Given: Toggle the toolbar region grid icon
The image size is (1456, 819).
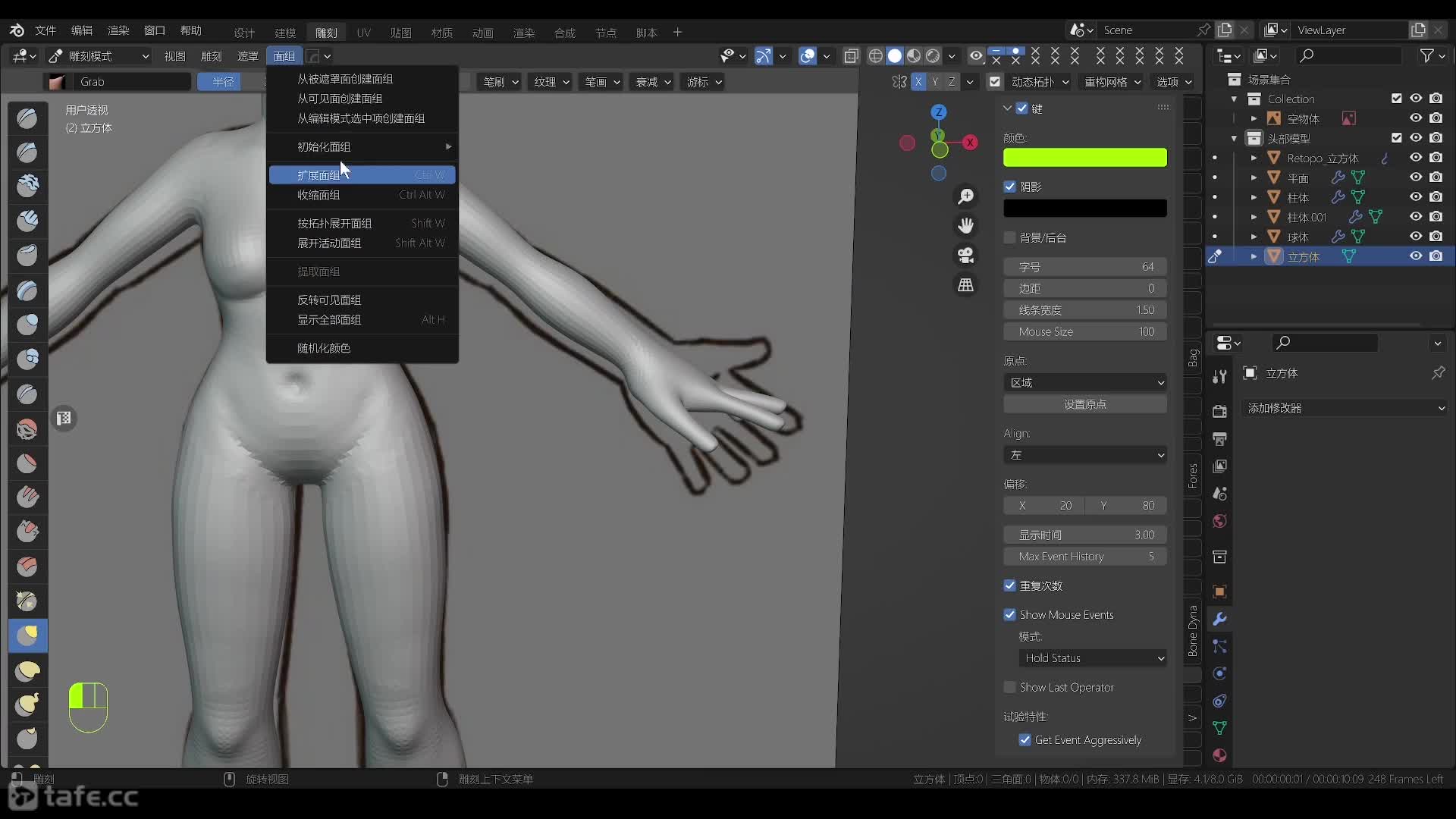Looking at the screenshot, I should [x=64, y=419].
